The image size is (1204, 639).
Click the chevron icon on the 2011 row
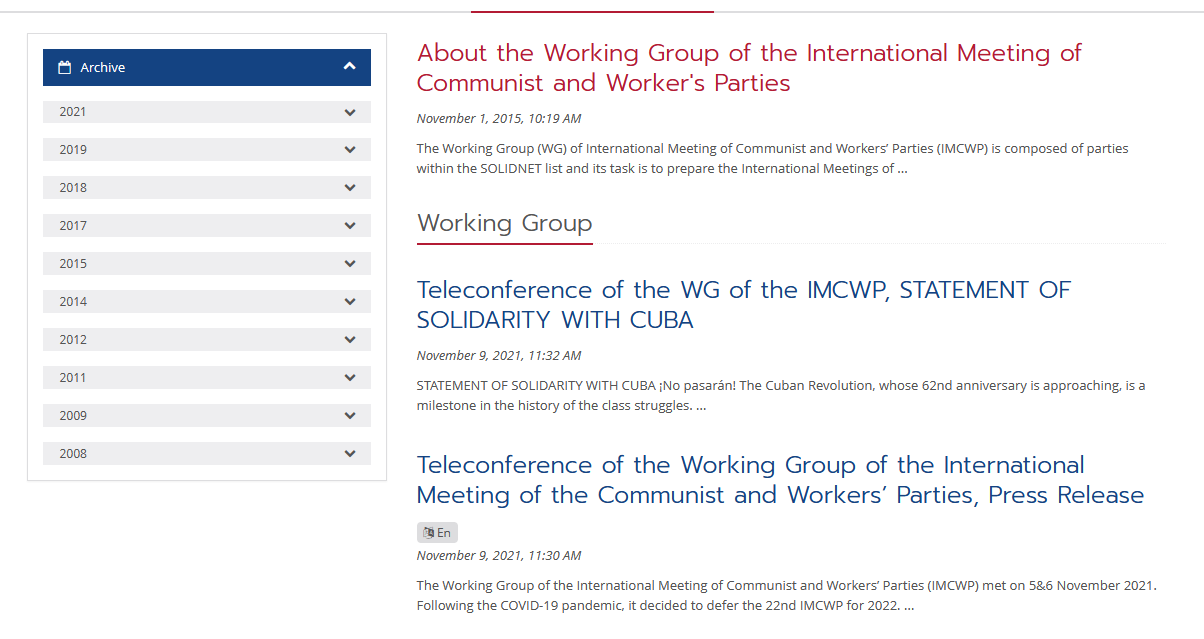coord(350,378)
